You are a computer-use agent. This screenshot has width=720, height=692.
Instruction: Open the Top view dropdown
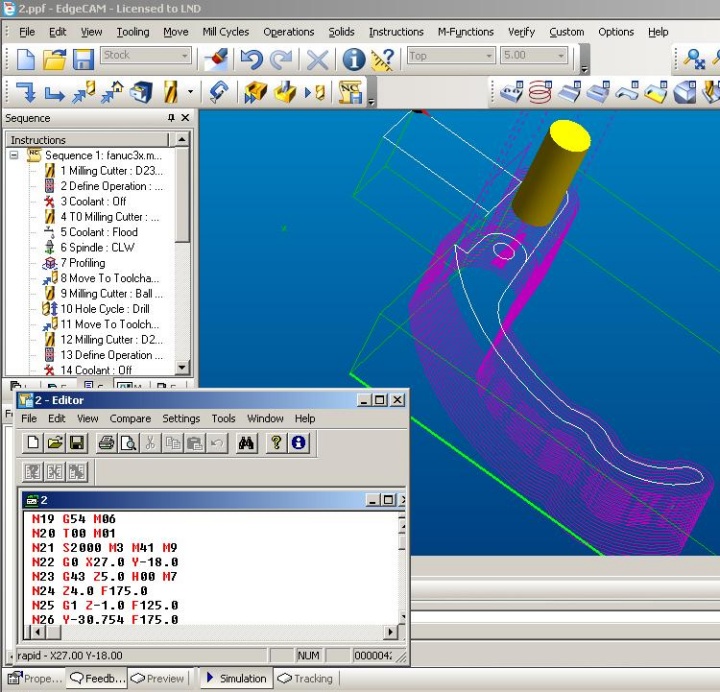pos(489,56)
